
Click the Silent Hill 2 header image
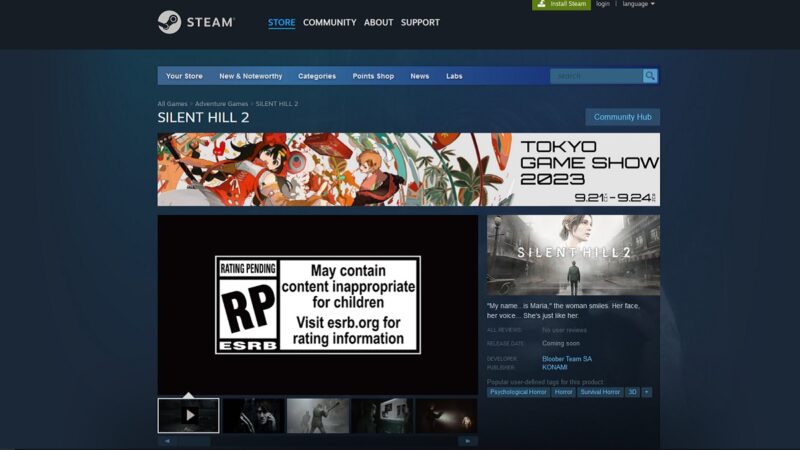coord(573,255)
